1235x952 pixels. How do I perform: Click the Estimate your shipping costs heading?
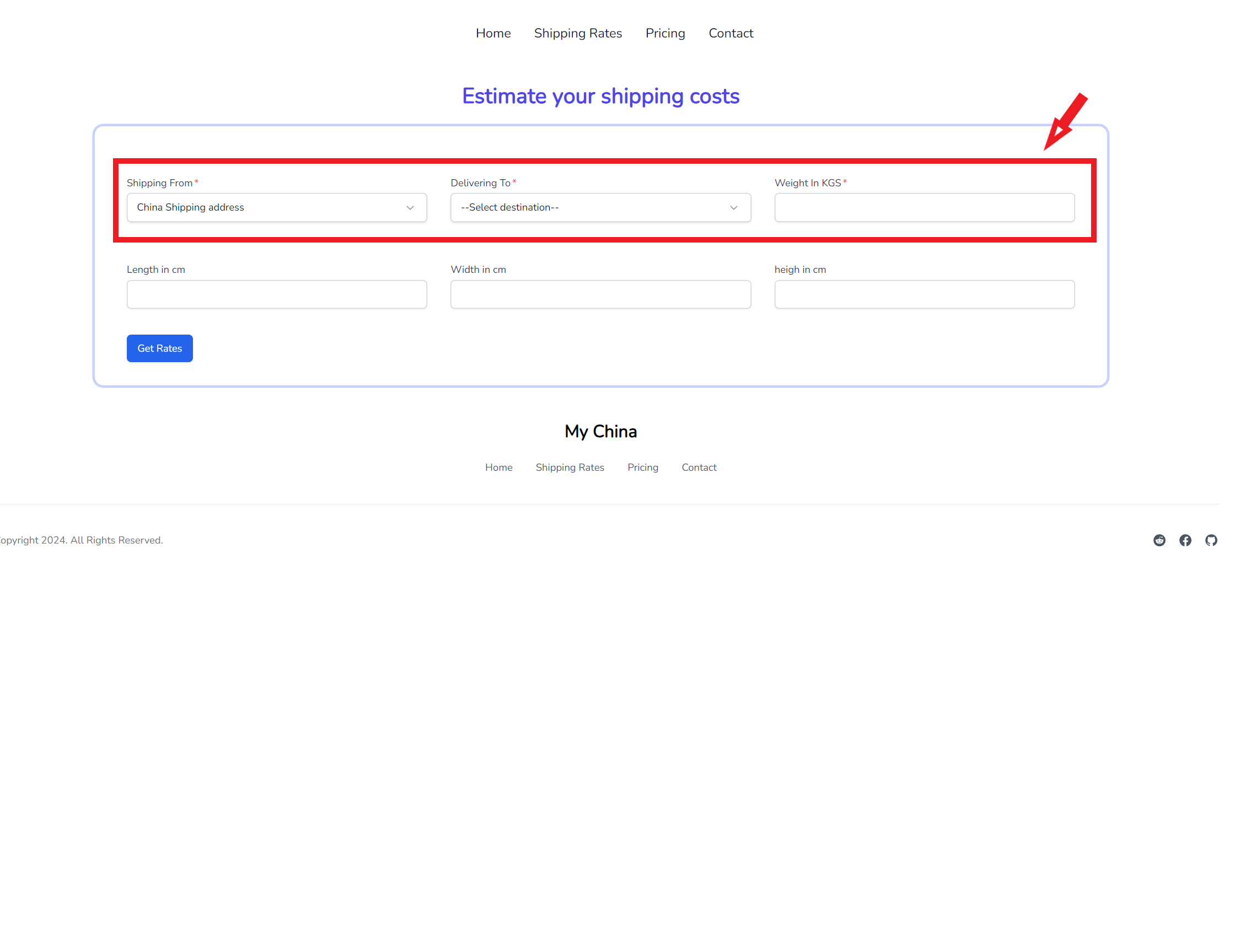click(600, 96)
